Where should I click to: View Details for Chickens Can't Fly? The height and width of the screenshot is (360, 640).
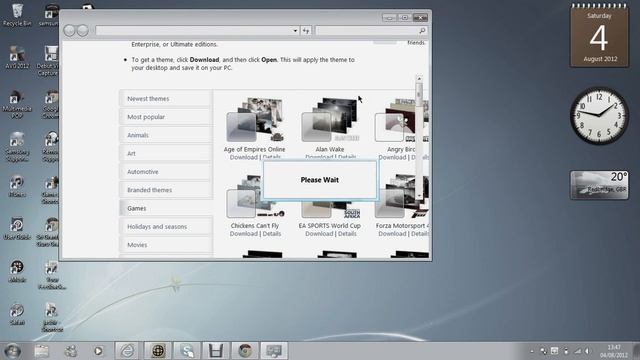(x=272, y=234)
